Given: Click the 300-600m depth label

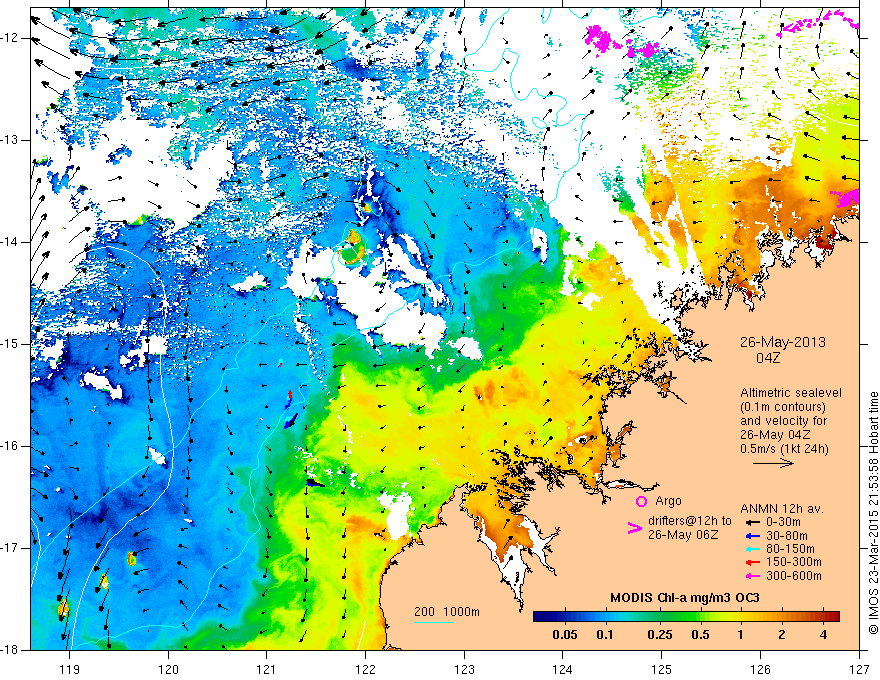Looking at the screenshot, I should click(794, 576).
